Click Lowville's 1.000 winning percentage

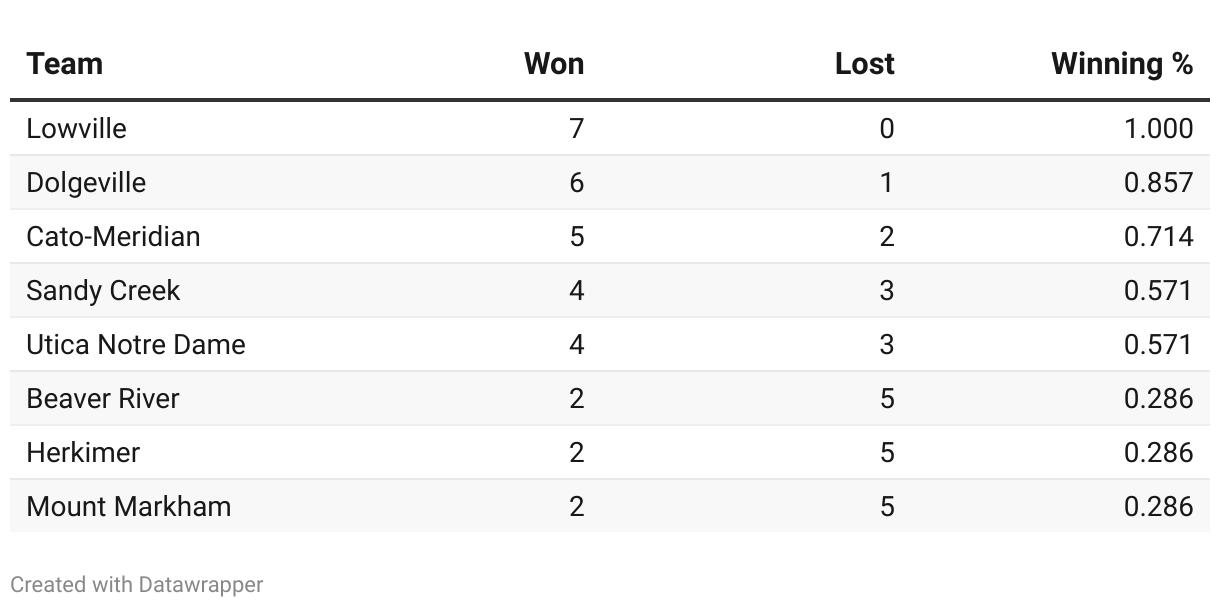coord(1159,129)
